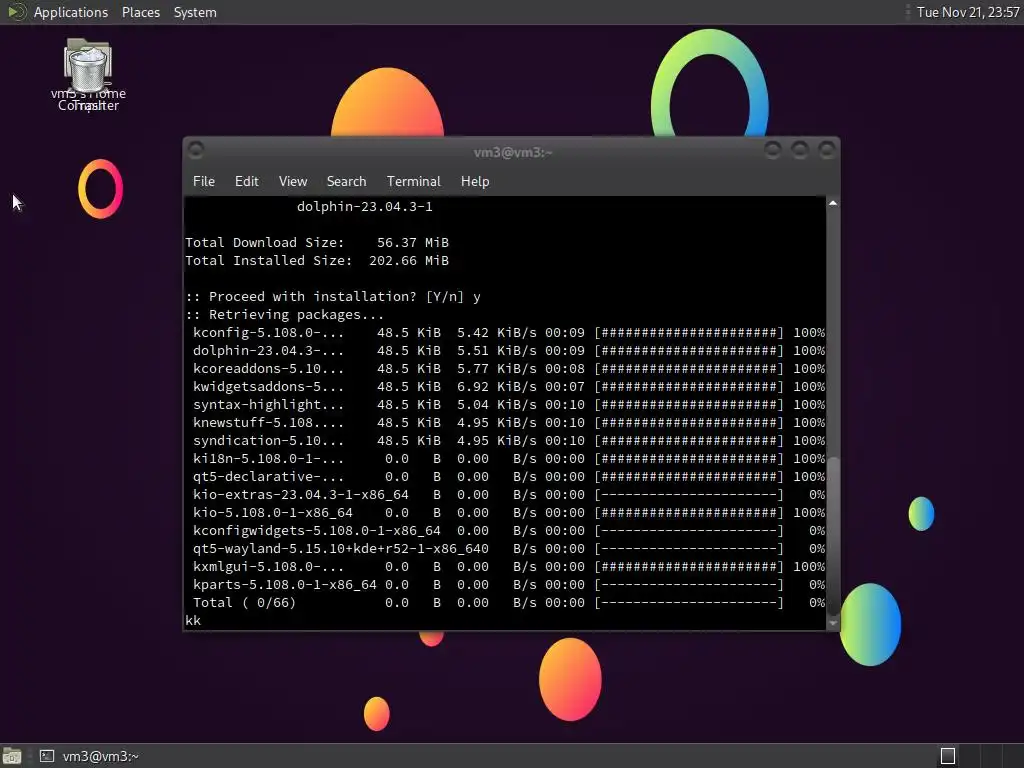Viewport: 1024px width, 768px height.
Task: Click the workspace switcher square in bottom panel
Action: [948, 756]
